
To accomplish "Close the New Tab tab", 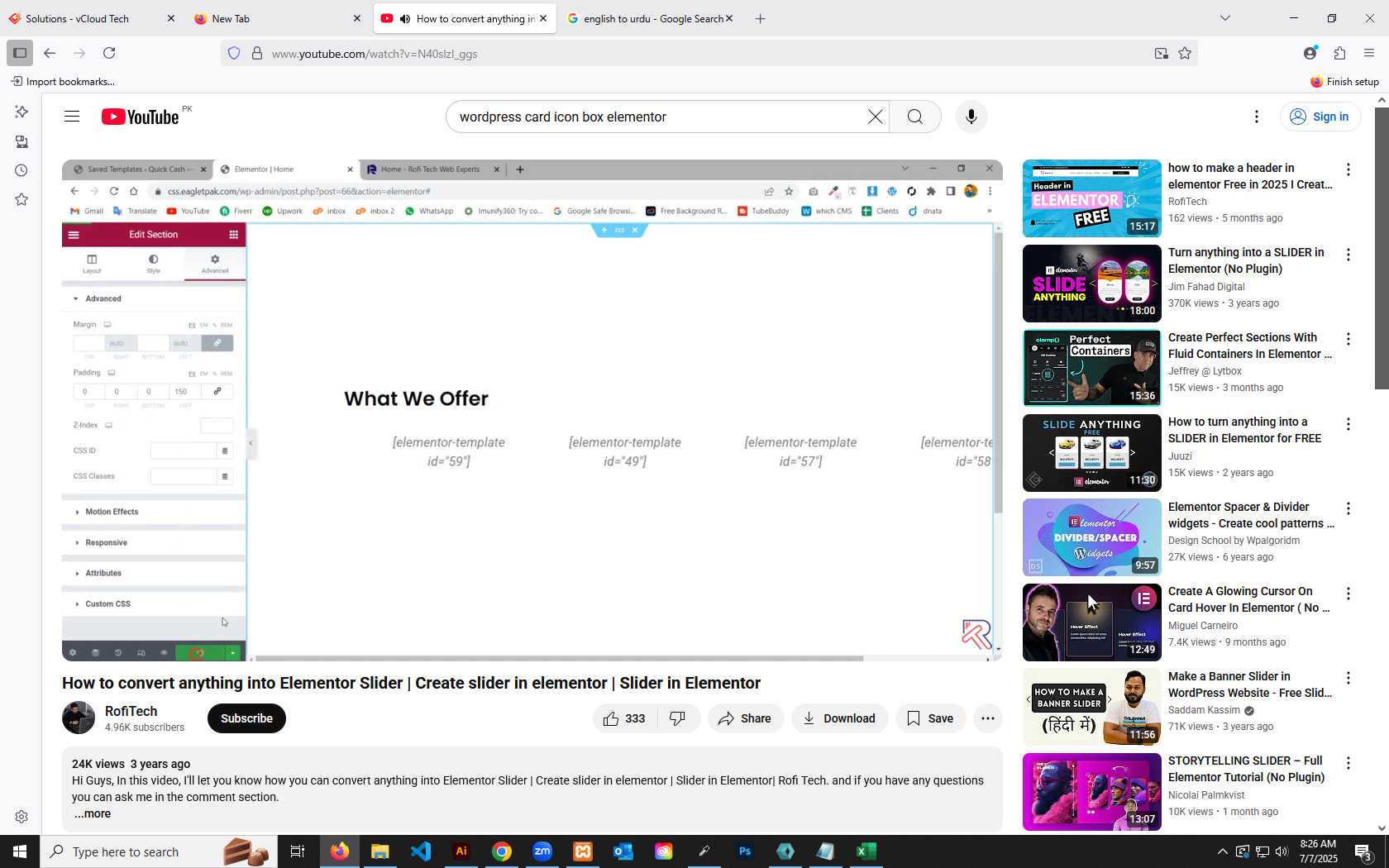I will coord(357,18).
